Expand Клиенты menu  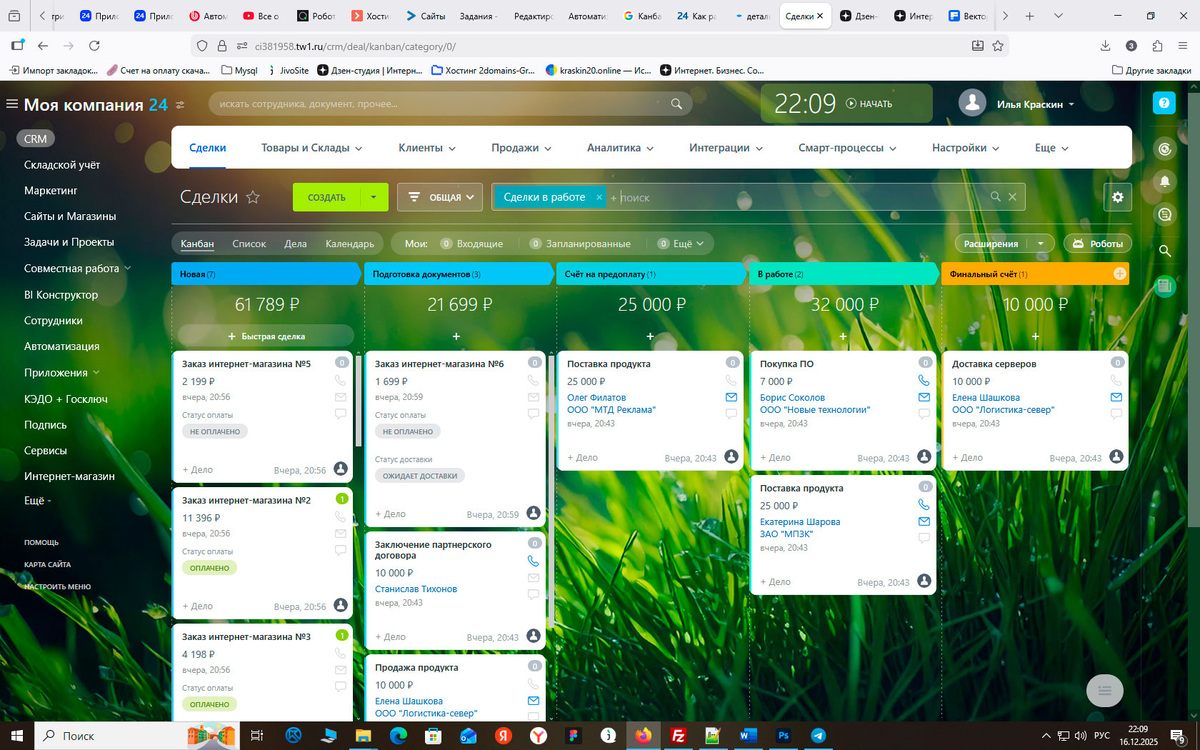(427, 147)
